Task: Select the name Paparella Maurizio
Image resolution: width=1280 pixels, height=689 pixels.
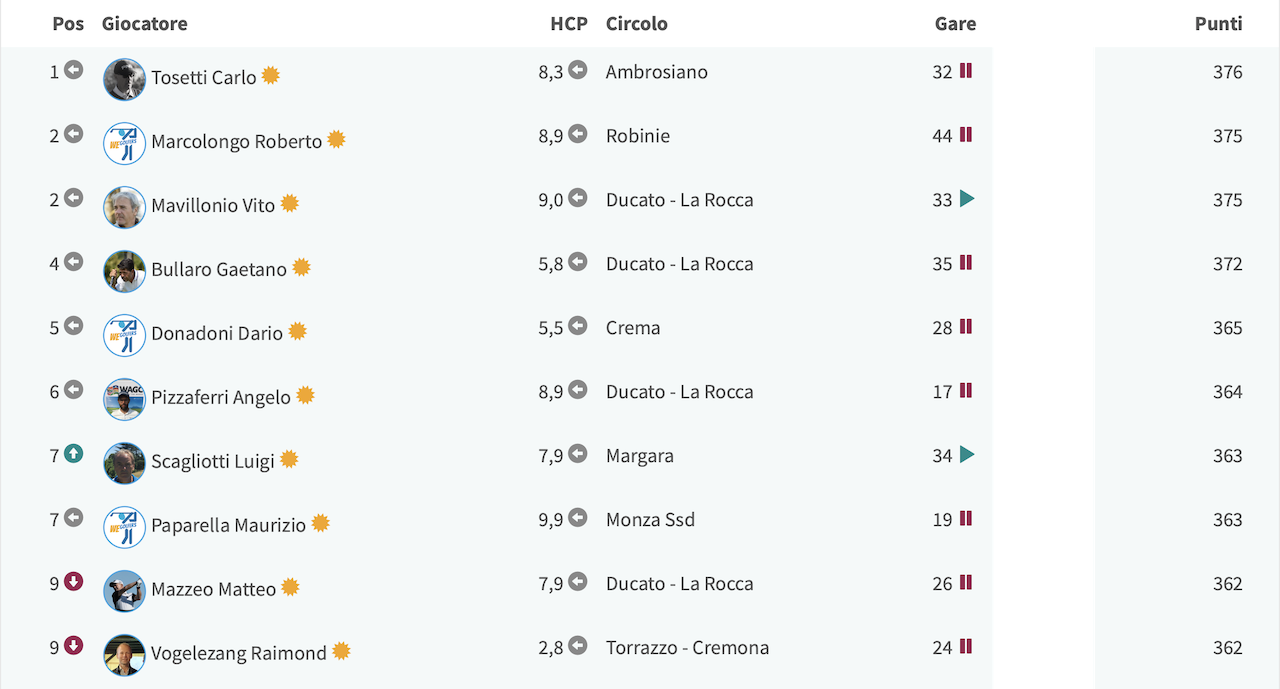Action: pos(229,525)
